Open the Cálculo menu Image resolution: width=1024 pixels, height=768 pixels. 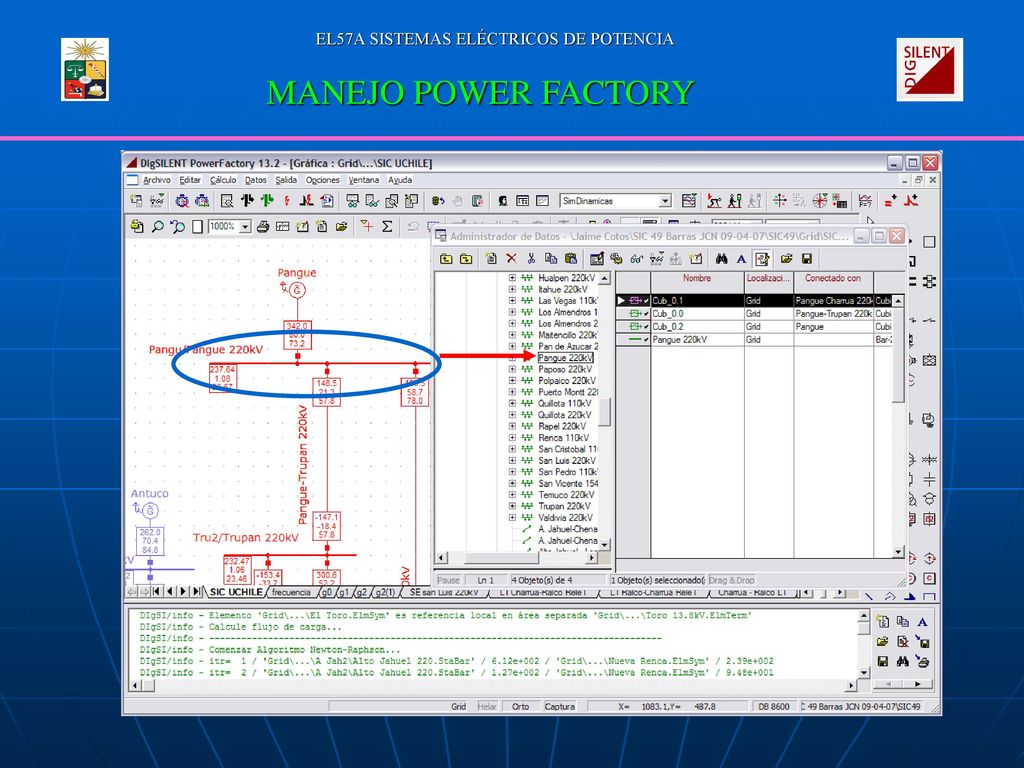coord(223,180)
